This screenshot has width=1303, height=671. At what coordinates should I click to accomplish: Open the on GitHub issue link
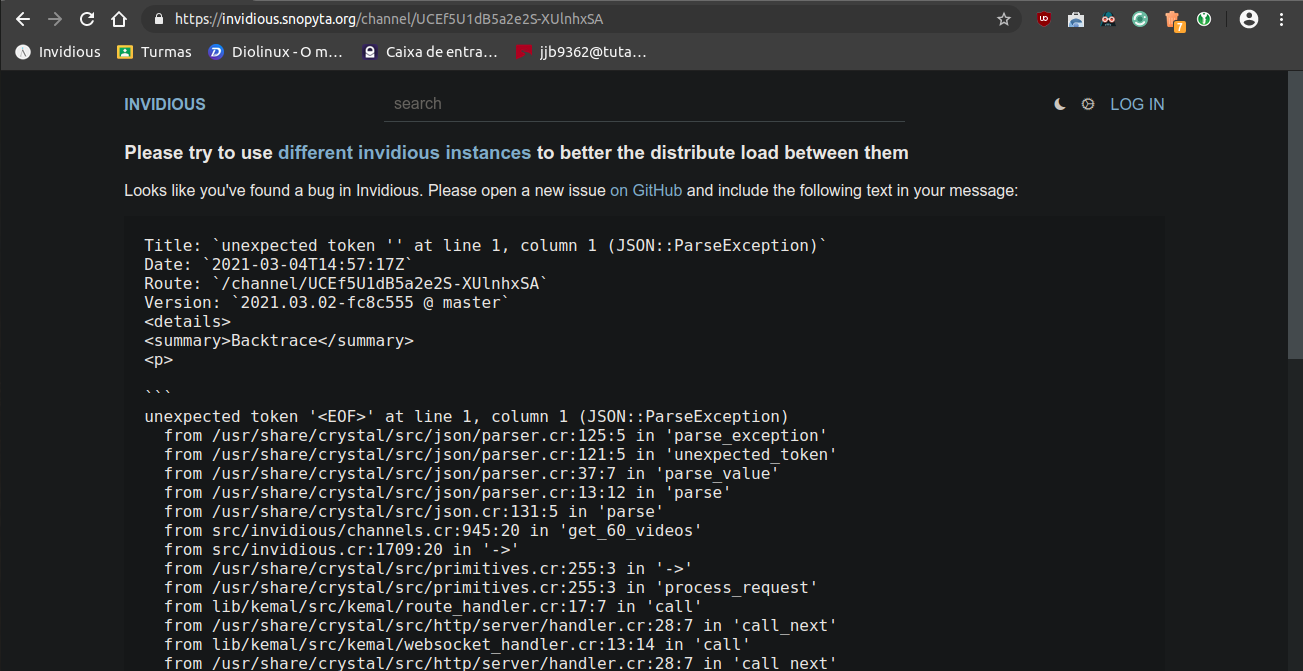646,190
